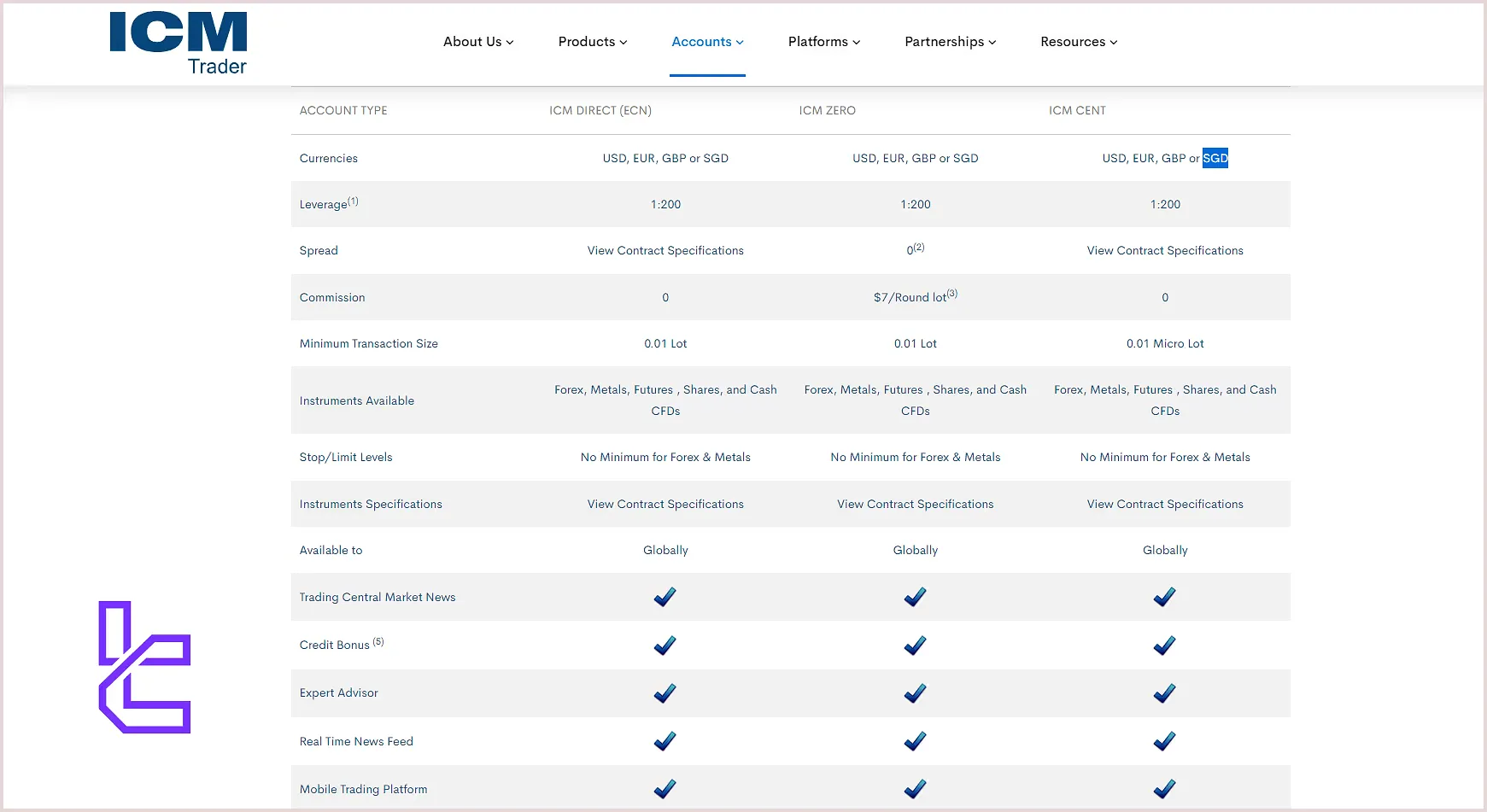This screenshot has height=812, width=1487.
Task: Click Expert Advisor checkmark under ICM Direct
Action: 664,693
